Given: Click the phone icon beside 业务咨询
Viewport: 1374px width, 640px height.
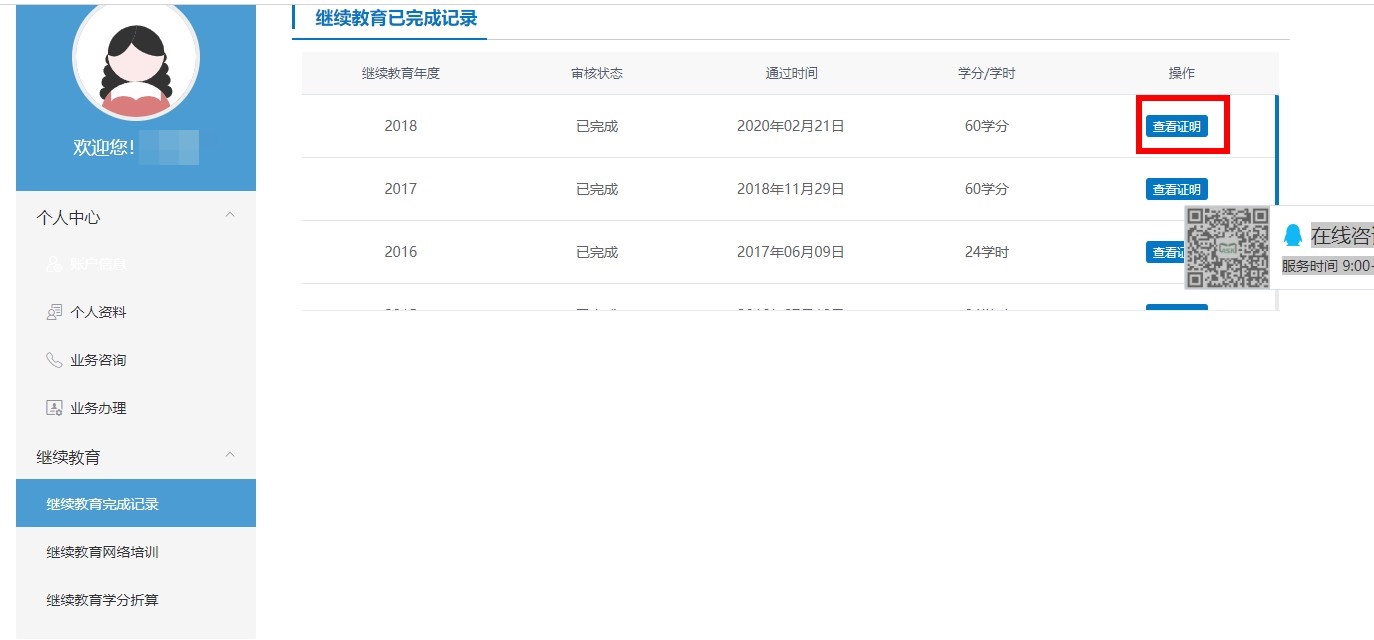Looking at the screenshot, I should [55, 360].
